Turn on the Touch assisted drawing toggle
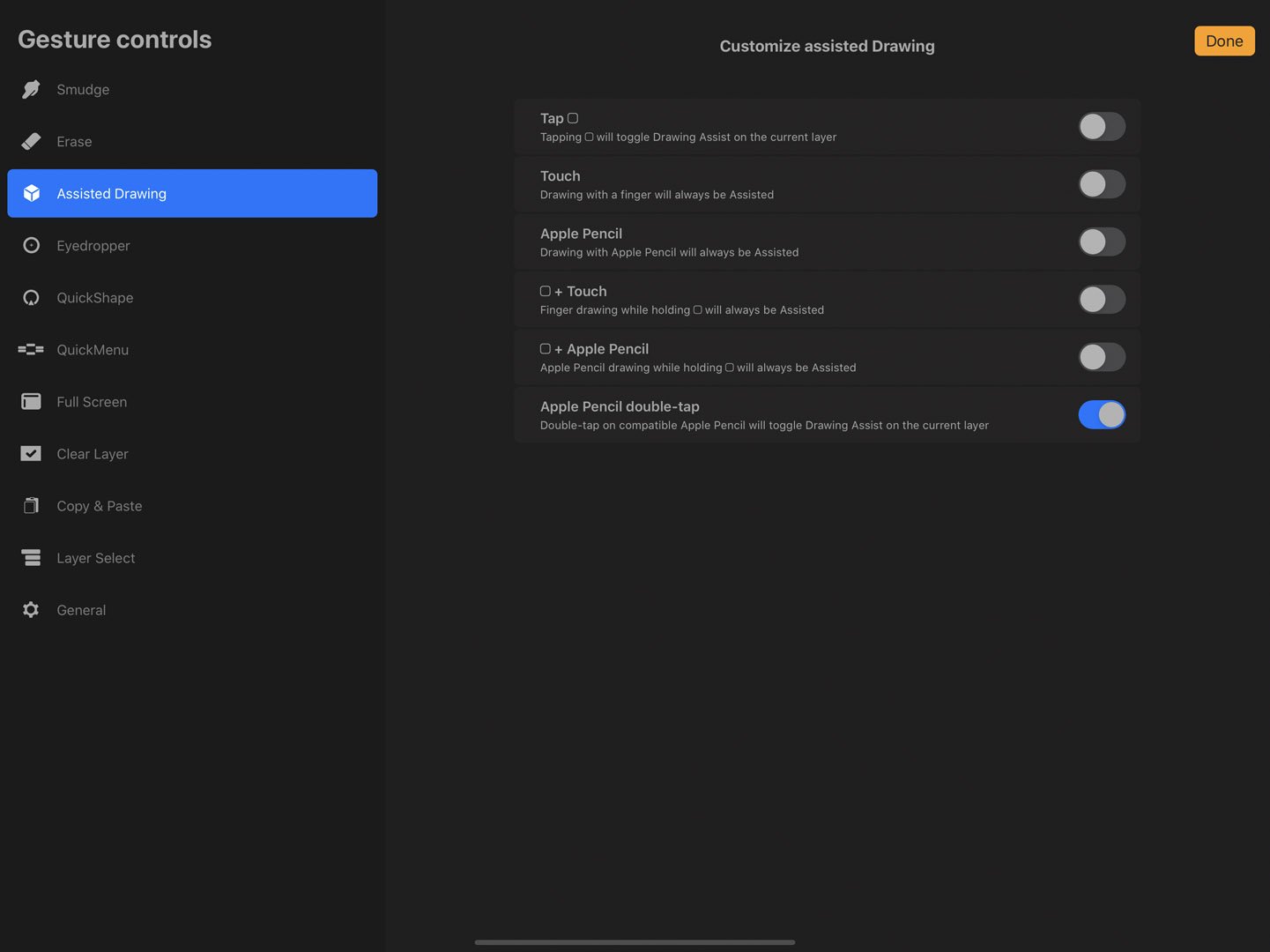This screenshot has height=952, width=1270. pyautogui.click(x=1102, y=183)
